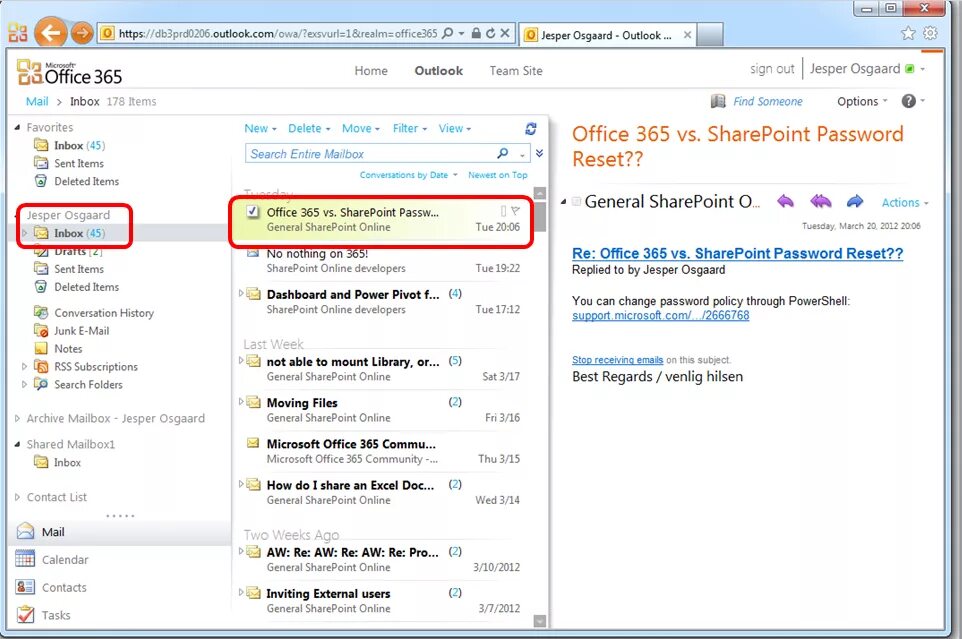Click the Reply All double arrow icon
The height and width of the screenshot is (639, 962).
click(820, 201)
